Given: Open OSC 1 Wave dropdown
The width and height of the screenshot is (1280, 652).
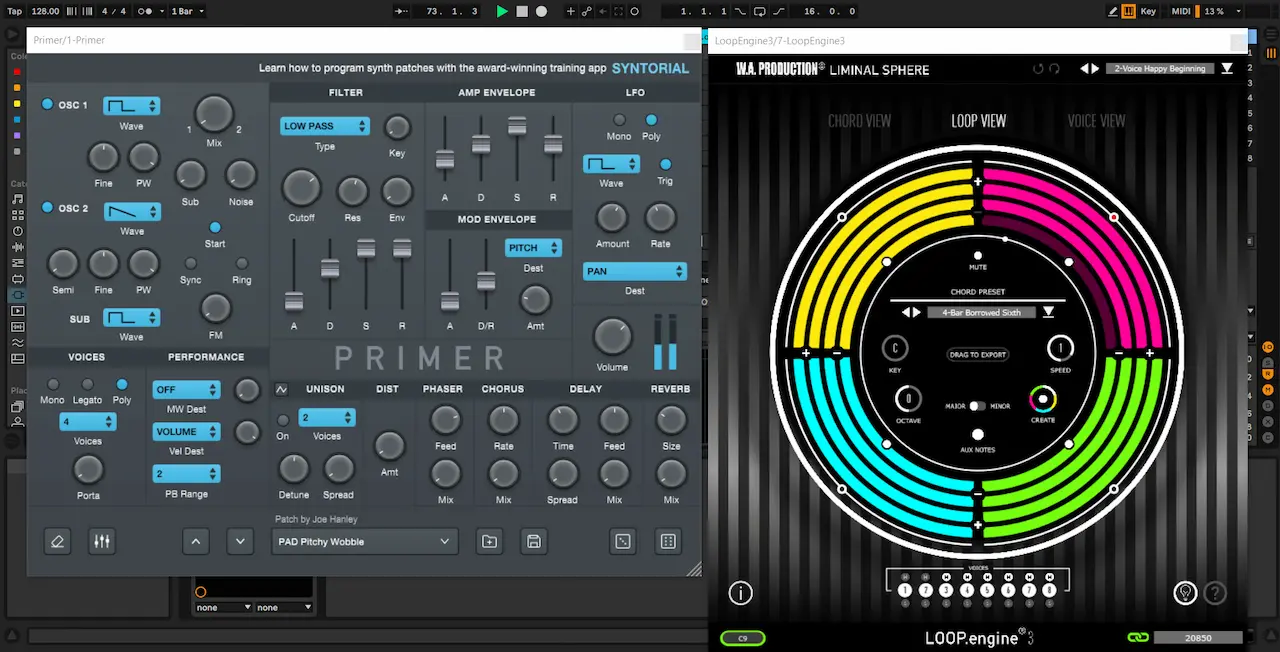Looking at the screenshot, I should tap(131, 106).
